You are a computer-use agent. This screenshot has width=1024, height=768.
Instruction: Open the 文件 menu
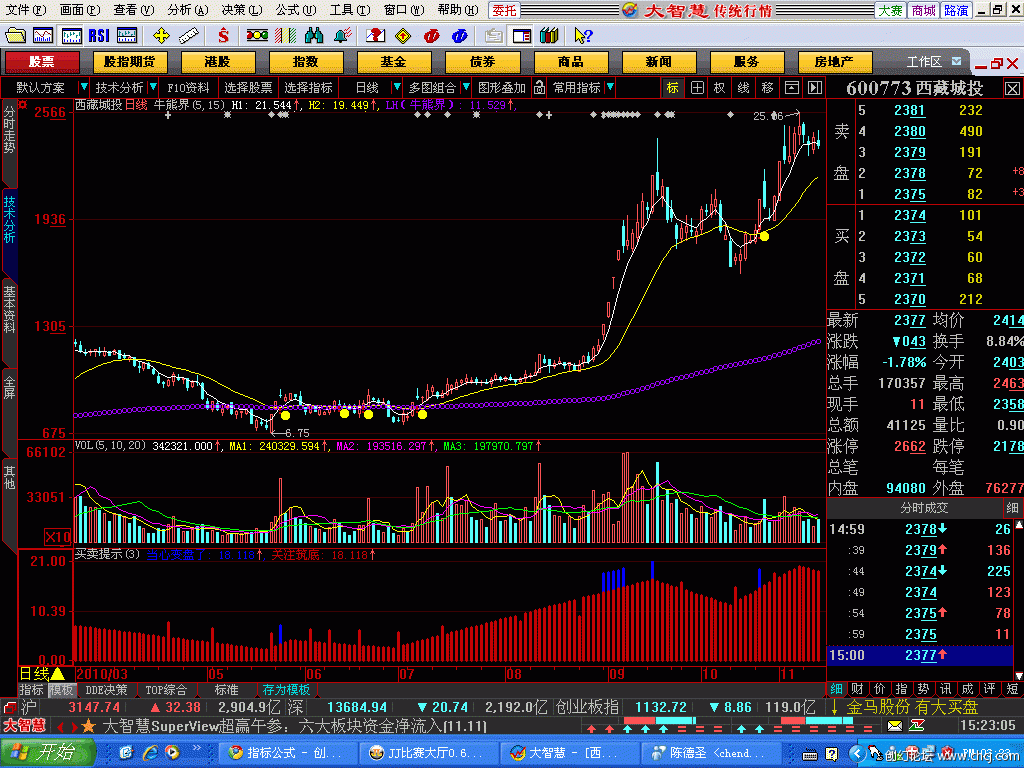[x=25, y=10]
